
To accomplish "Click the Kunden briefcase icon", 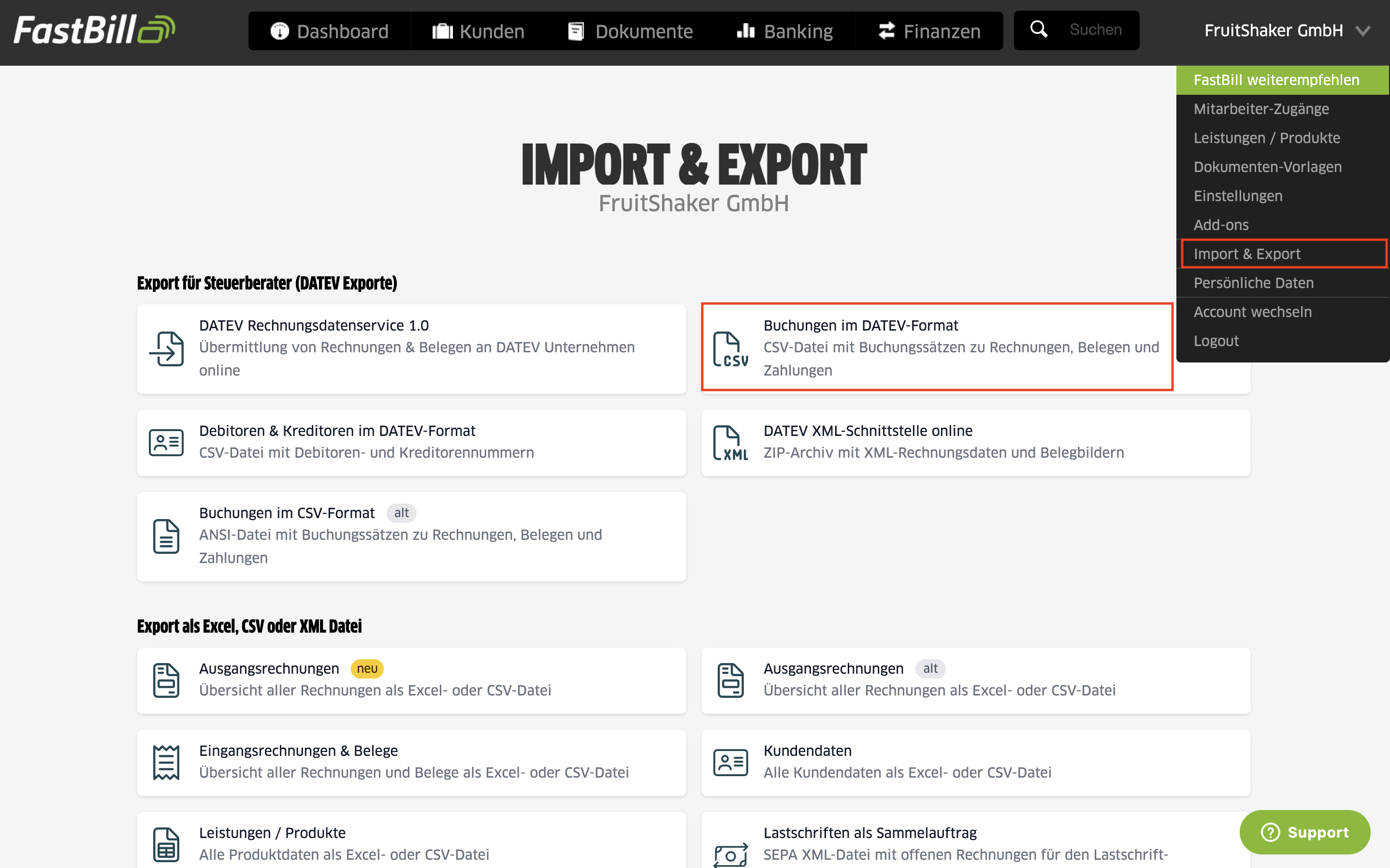I will click(443, 31).
